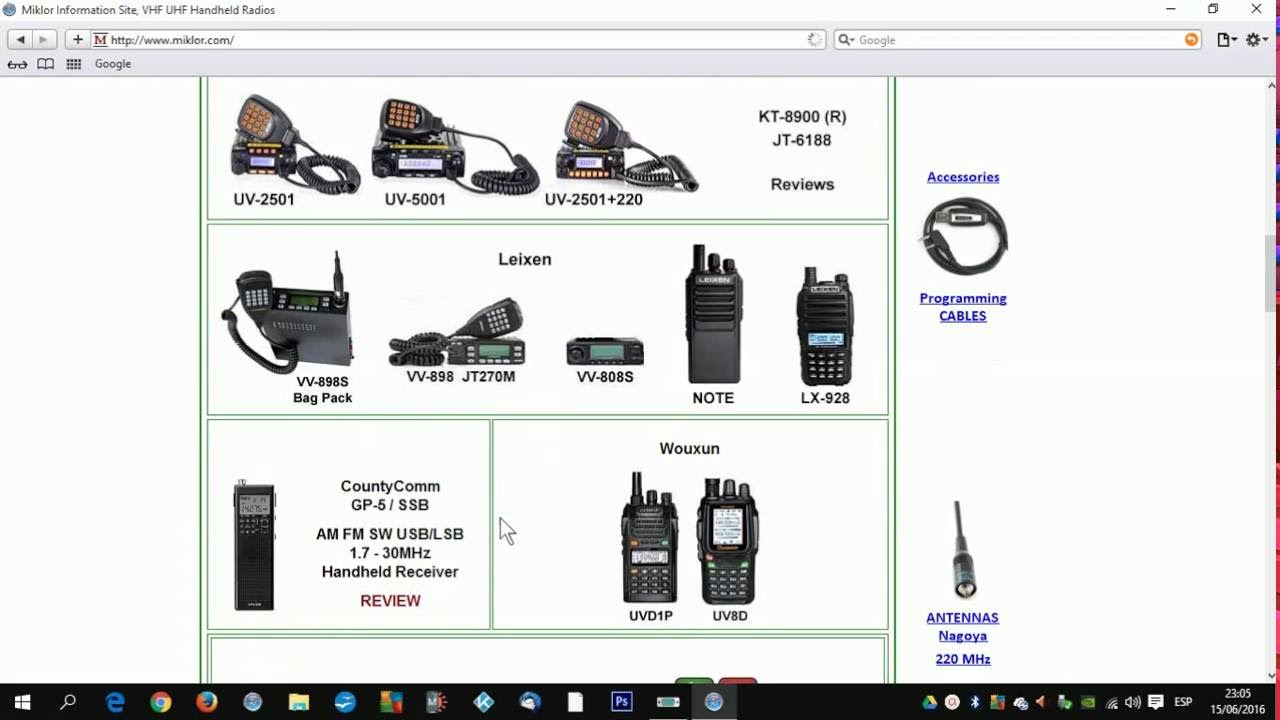Switch to Photoshop in taskbar
This screenshot has height=720, width=1280.
tap(621, 702)
